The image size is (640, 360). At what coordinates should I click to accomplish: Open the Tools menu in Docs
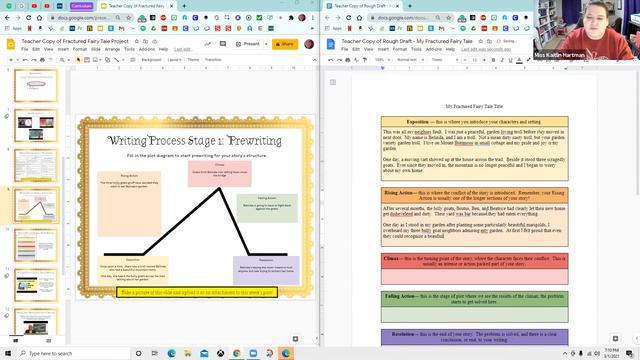[416, 49]
